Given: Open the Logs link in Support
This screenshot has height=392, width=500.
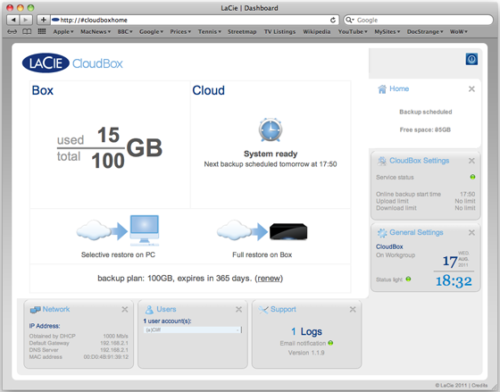Looking at the screenshot, I should [307, 332].
